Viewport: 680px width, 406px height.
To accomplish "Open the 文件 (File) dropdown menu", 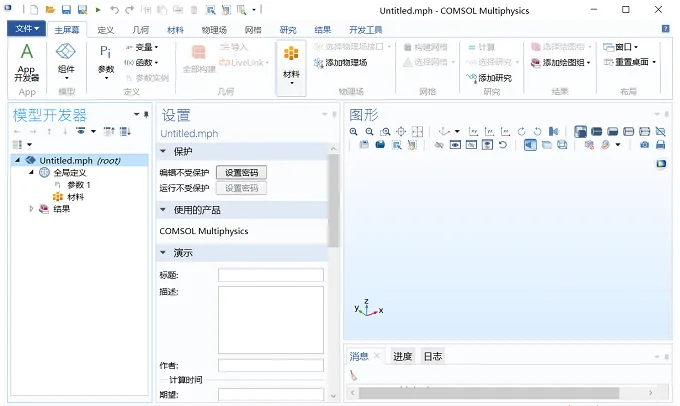I will tap(26, 29).
